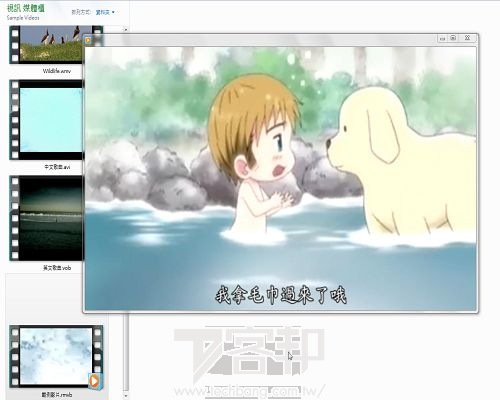Click the scroll-down arrow of the library scrollbar
This screenshot has height=400, width=500.
[126, 396]
